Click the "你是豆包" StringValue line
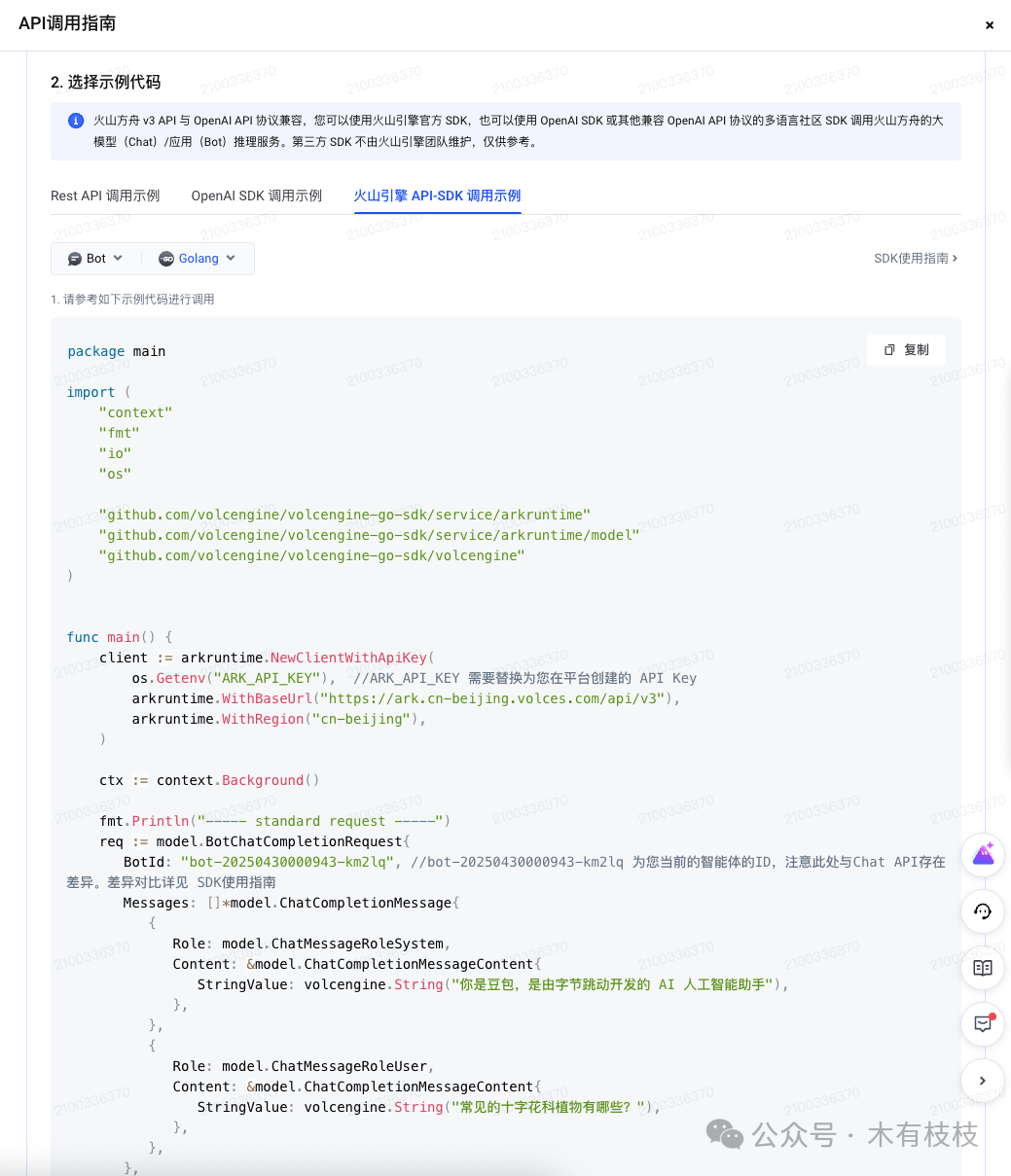Viewport: 1011px width, 1176px height. click(492, 984)
